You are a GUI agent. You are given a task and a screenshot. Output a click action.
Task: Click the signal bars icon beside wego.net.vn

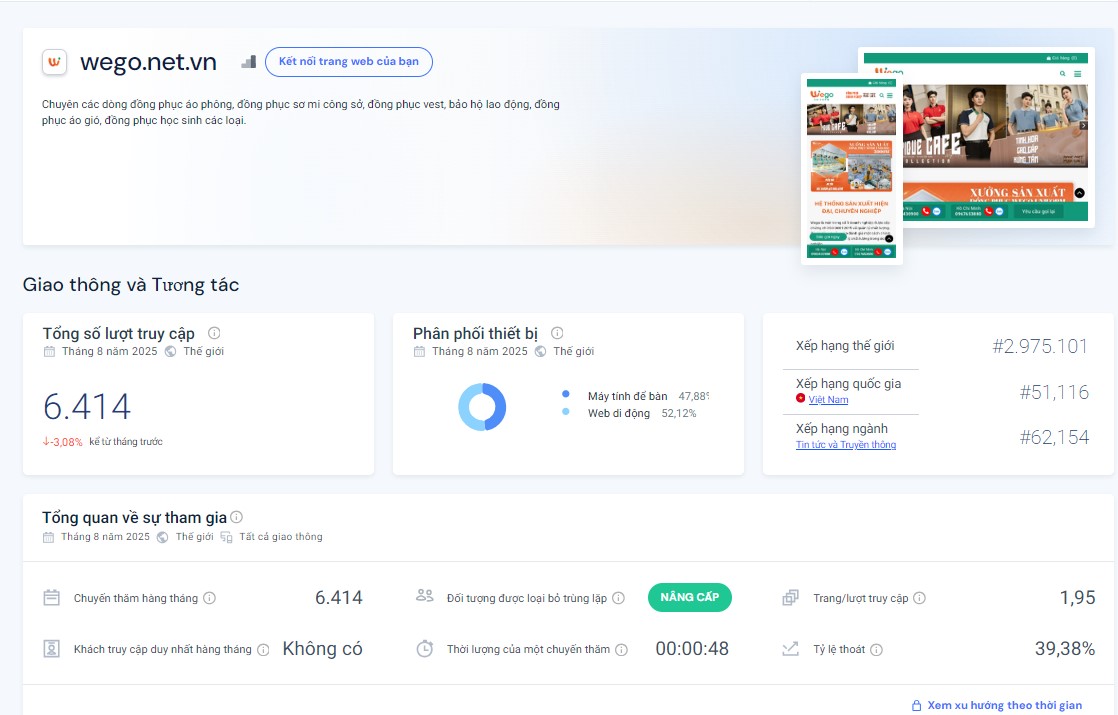click(249, 62)
